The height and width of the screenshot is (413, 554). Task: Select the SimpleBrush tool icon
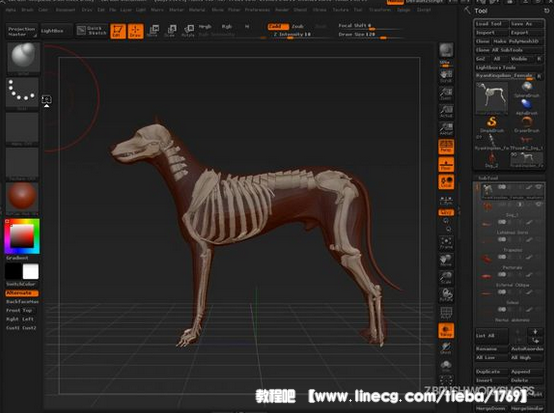pos(491,124)
